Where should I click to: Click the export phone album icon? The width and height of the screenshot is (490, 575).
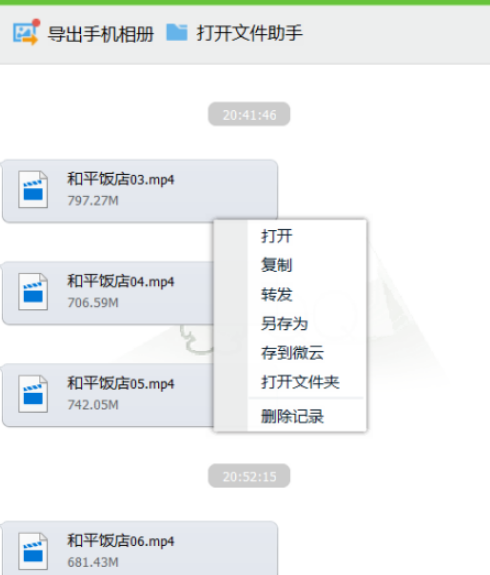[x=26, y=32]
